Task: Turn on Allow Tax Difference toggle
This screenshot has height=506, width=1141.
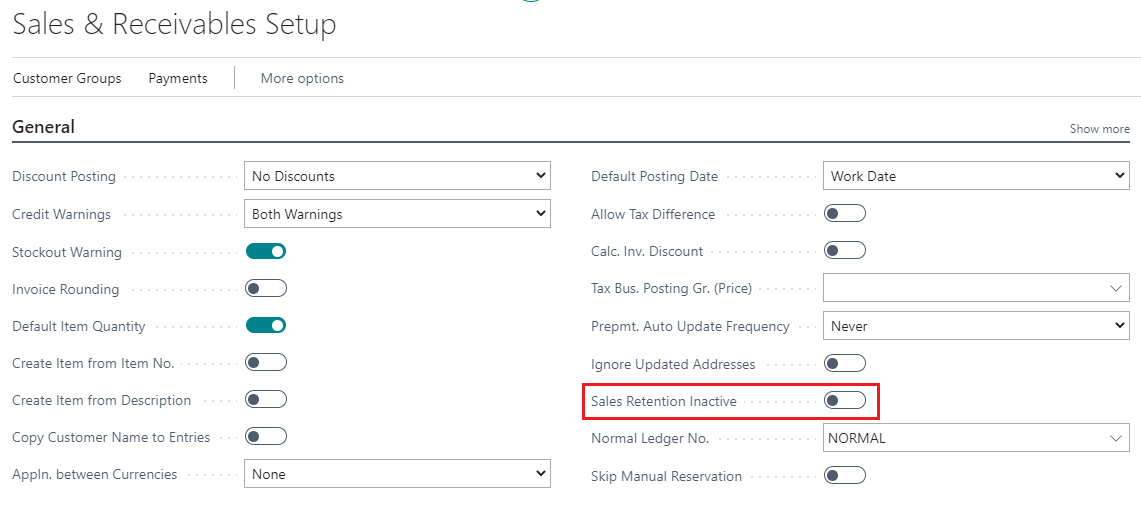Action: (845, 213)
